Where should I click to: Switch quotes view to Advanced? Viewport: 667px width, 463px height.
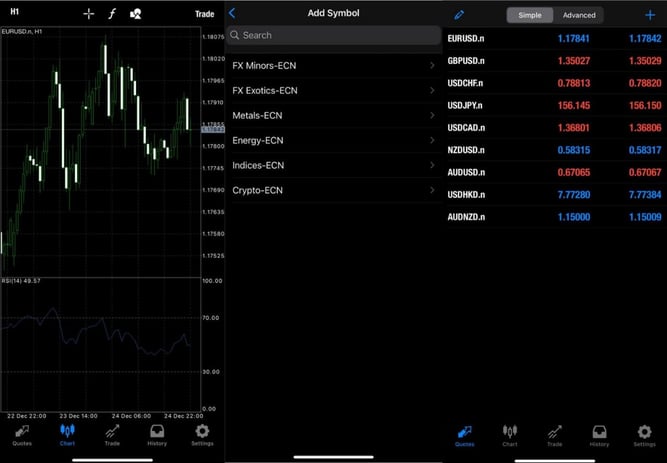click(579, 15)
